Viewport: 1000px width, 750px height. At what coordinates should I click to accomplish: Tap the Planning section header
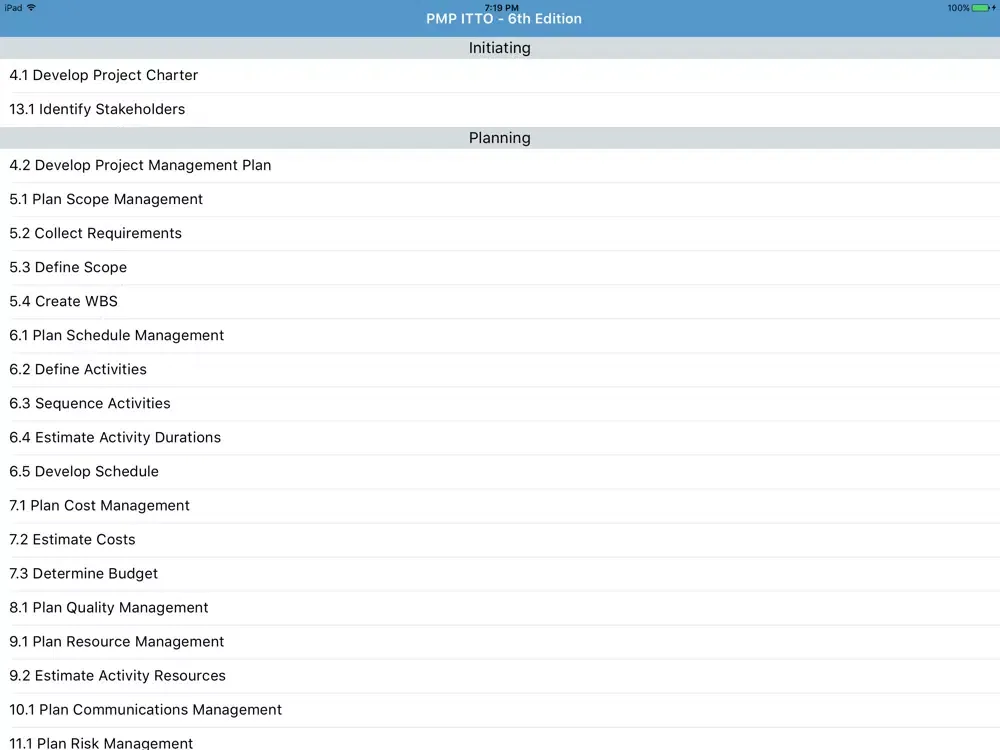500,138
